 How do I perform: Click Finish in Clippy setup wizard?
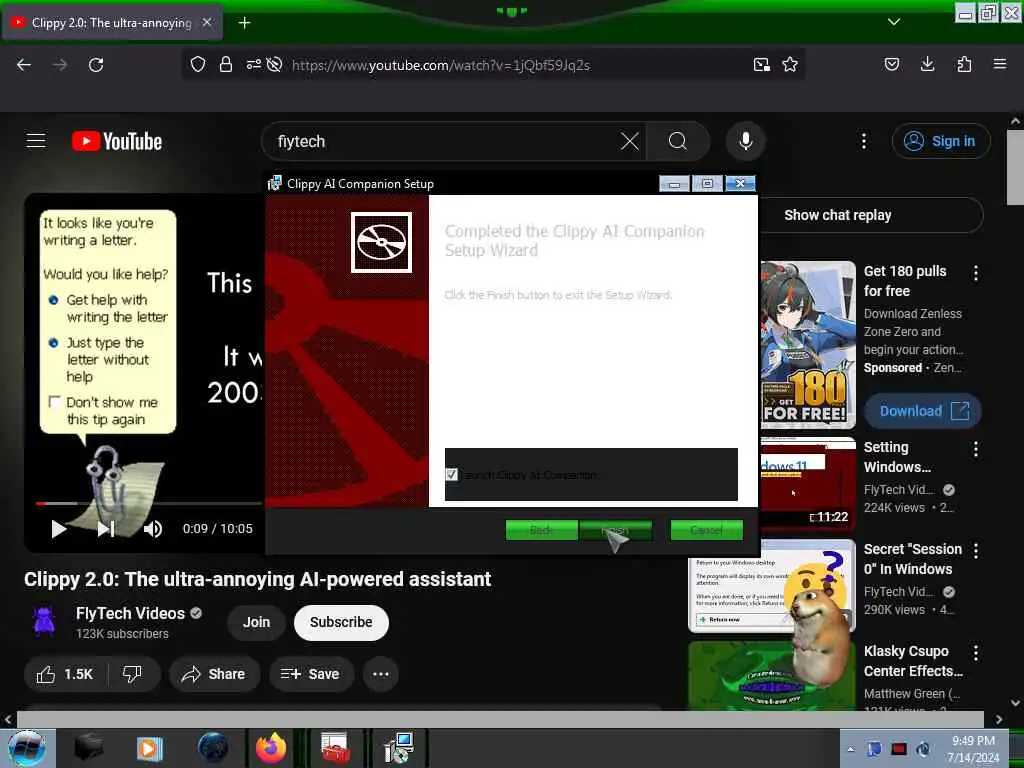(x=615, y=530)
